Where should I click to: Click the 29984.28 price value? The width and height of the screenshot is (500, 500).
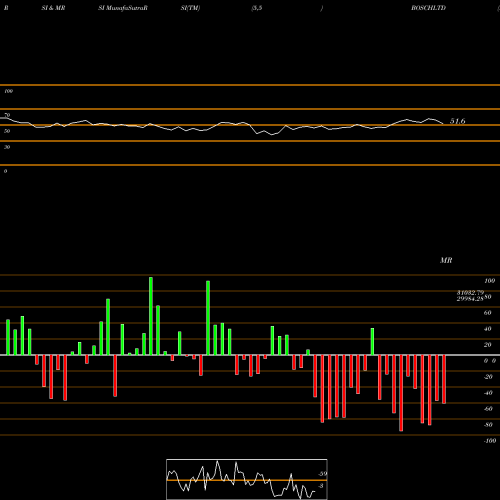tap(470, 299)
